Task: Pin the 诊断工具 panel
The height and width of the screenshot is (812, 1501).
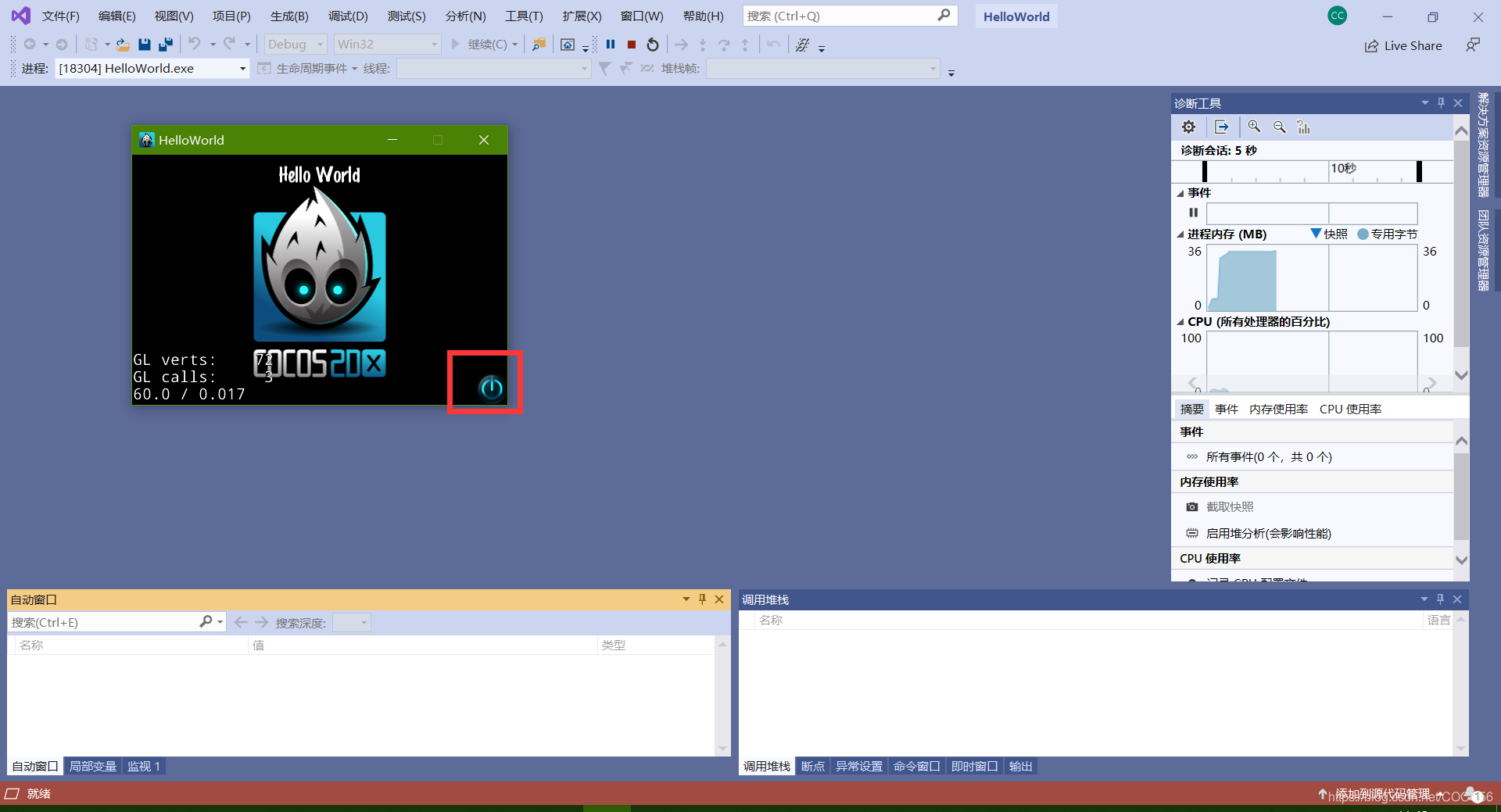Action: (1440, 102)
